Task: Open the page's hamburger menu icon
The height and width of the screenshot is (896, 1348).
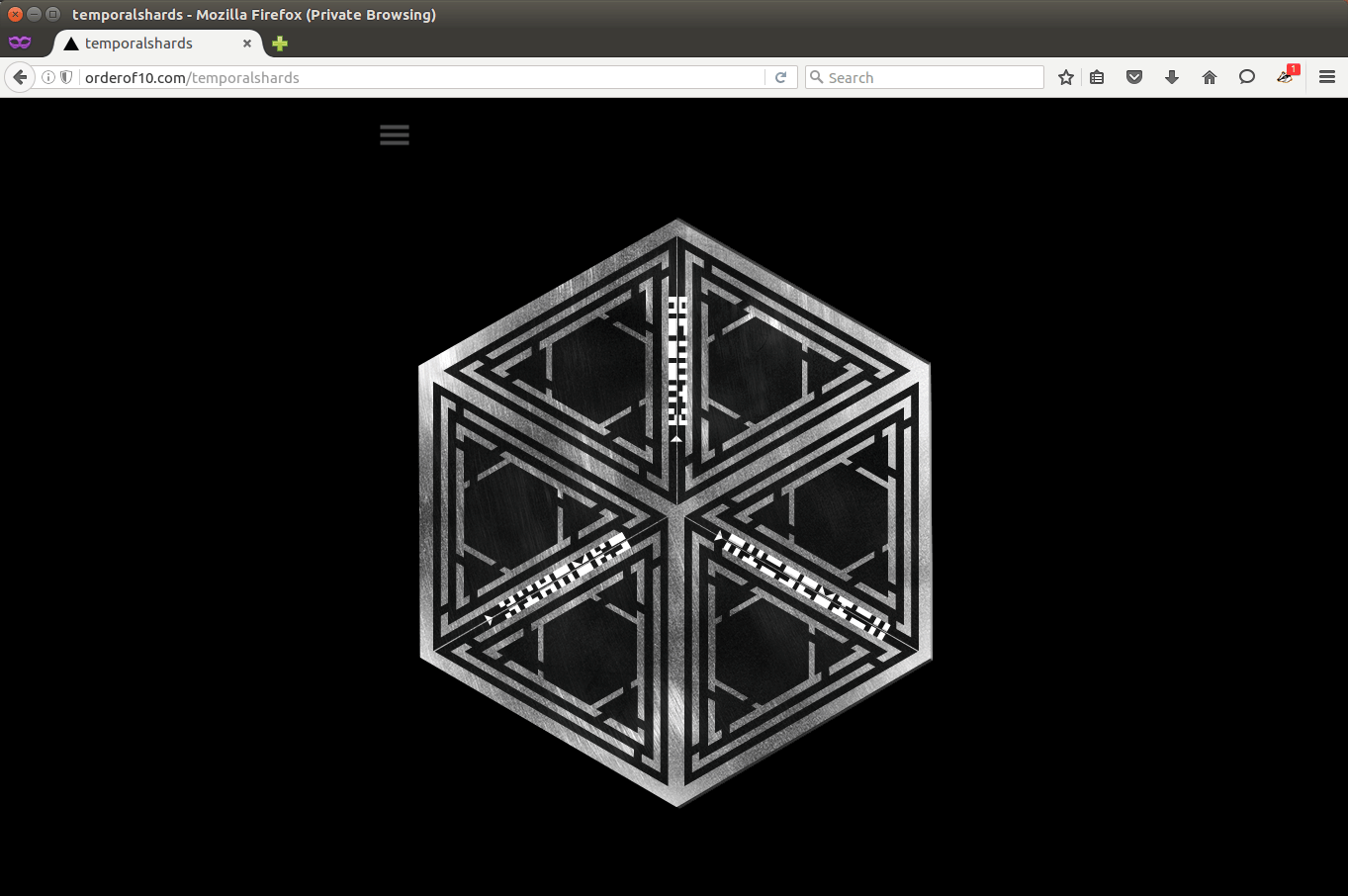Action: click(395, 134)
